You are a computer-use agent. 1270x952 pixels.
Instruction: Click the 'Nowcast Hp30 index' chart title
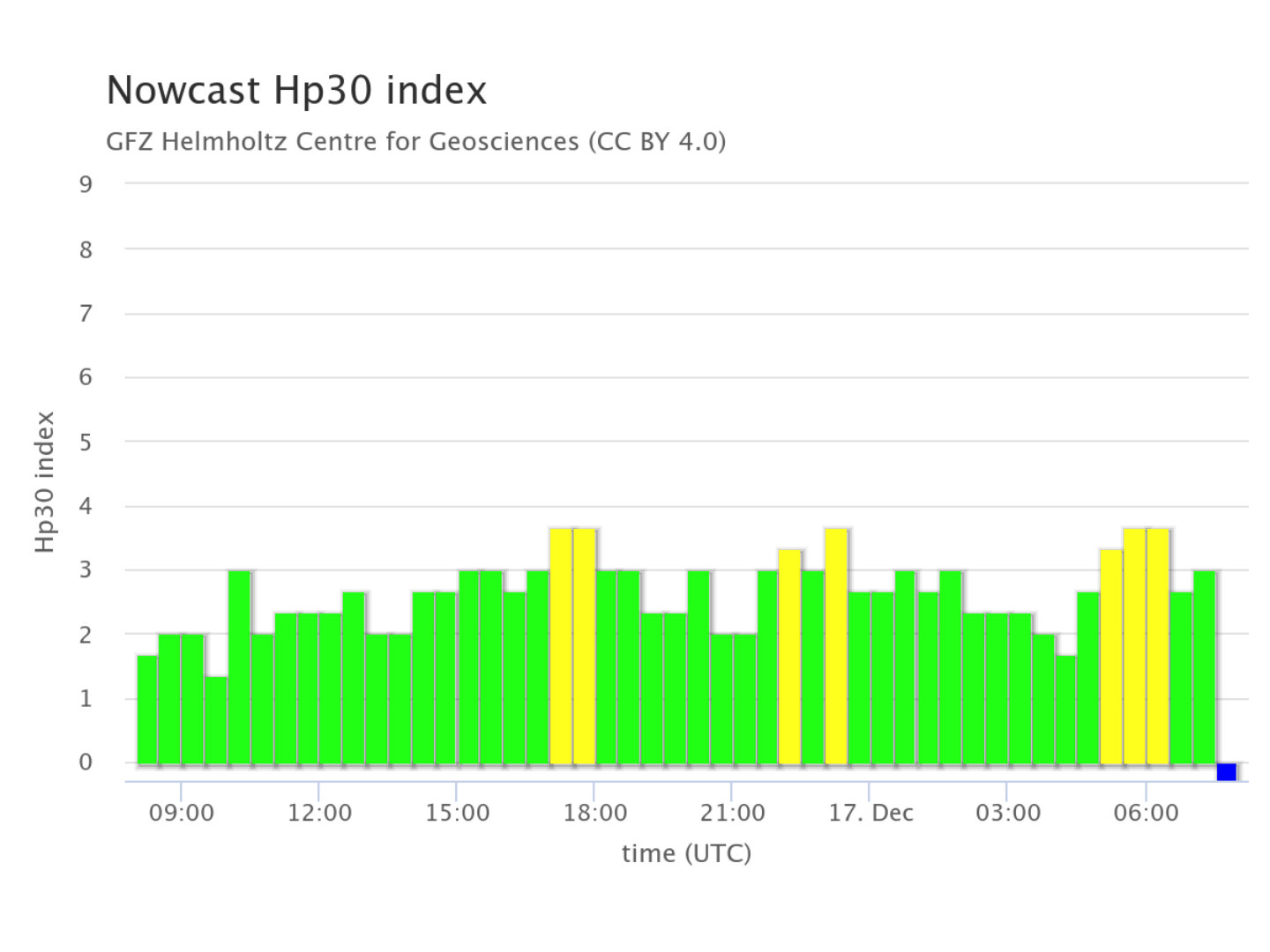(296, 90)
